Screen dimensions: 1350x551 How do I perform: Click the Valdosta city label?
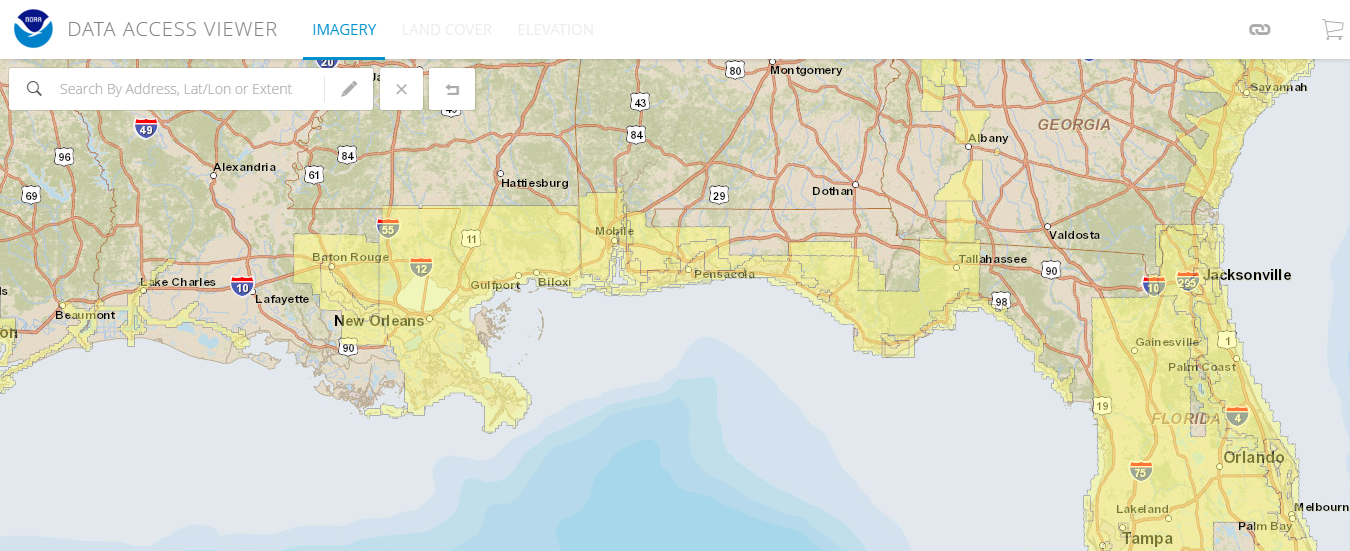1075,235
